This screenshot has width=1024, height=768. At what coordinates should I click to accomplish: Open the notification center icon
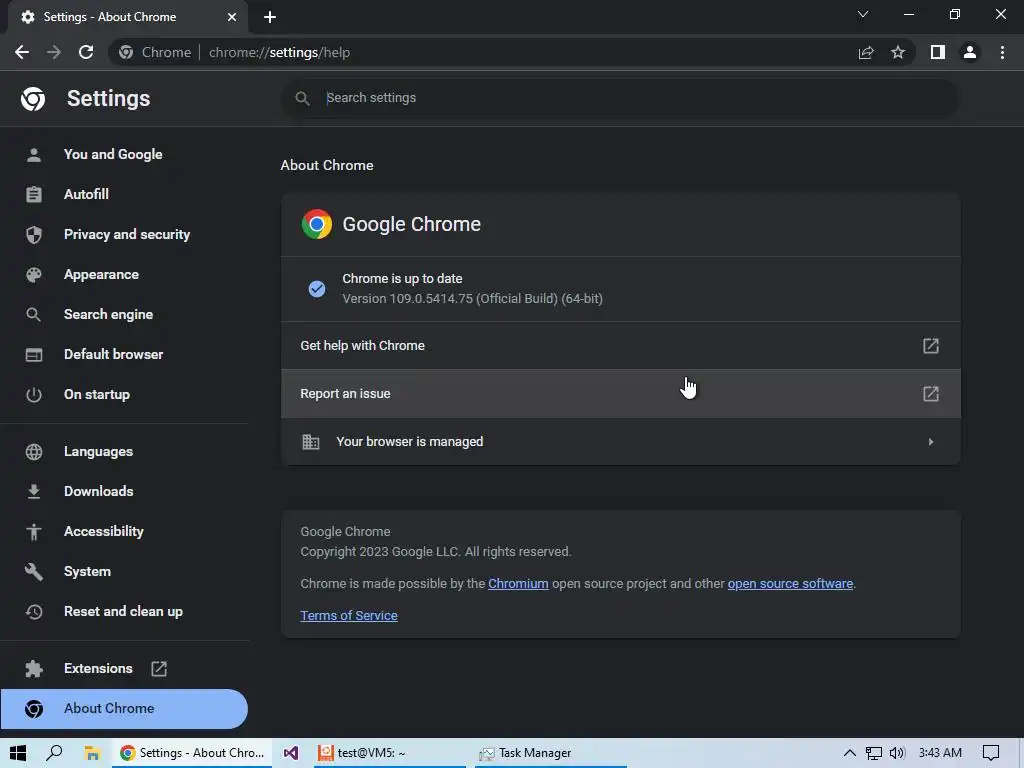pyautogui.click(x=991, y=753)
